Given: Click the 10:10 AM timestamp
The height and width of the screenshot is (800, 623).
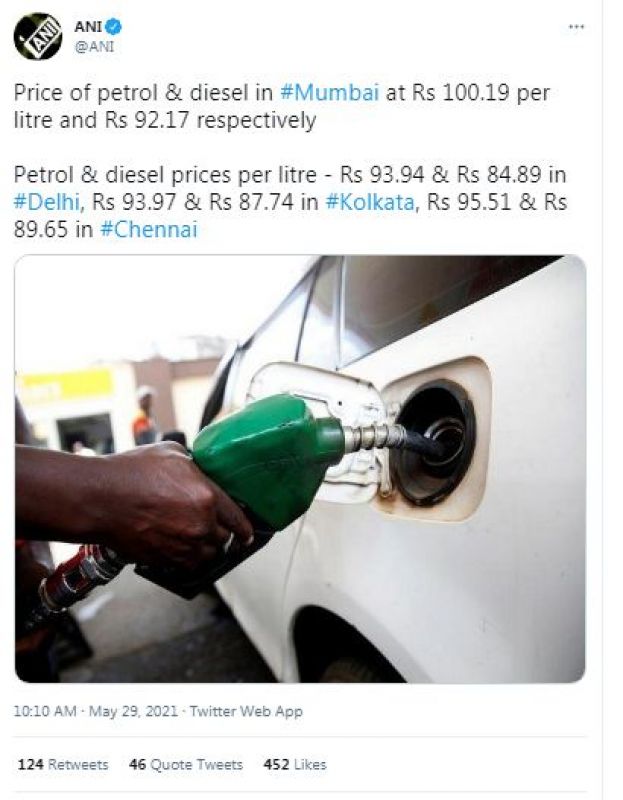Looking at the screenshot, I should pos(45,711).
